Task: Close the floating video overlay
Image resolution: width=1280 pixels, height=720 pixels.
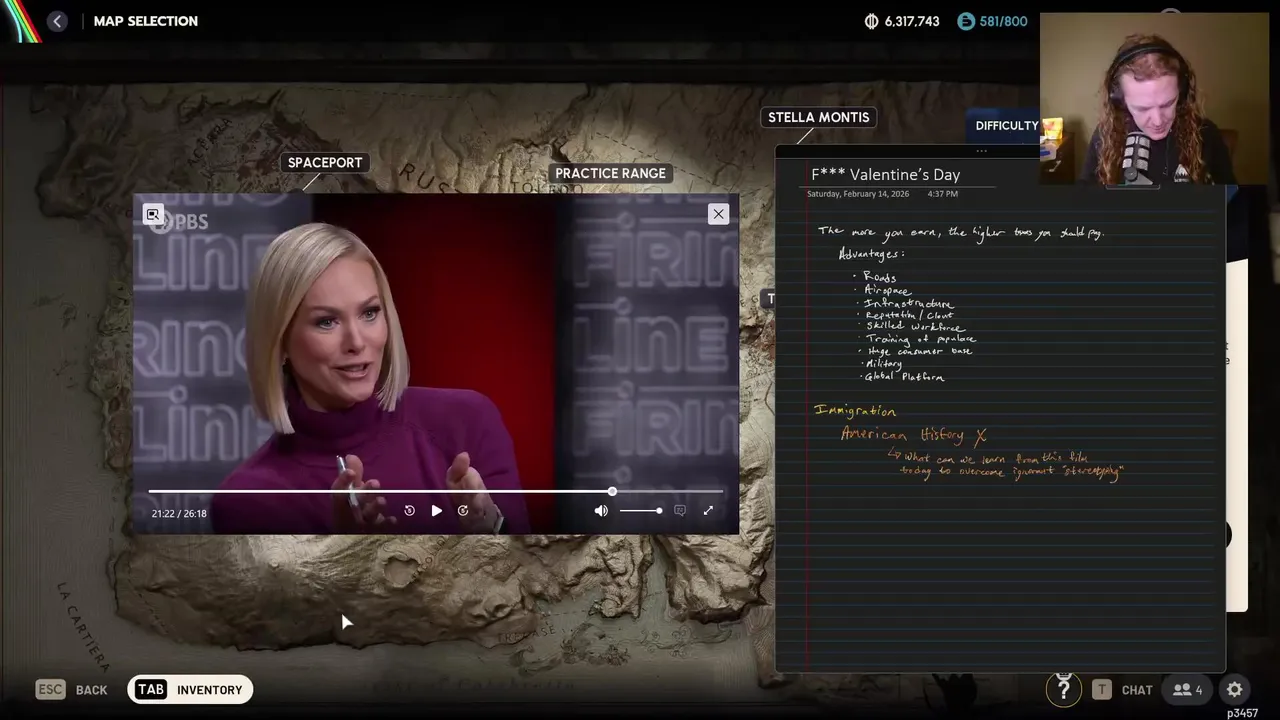Action: click(718, 214)
